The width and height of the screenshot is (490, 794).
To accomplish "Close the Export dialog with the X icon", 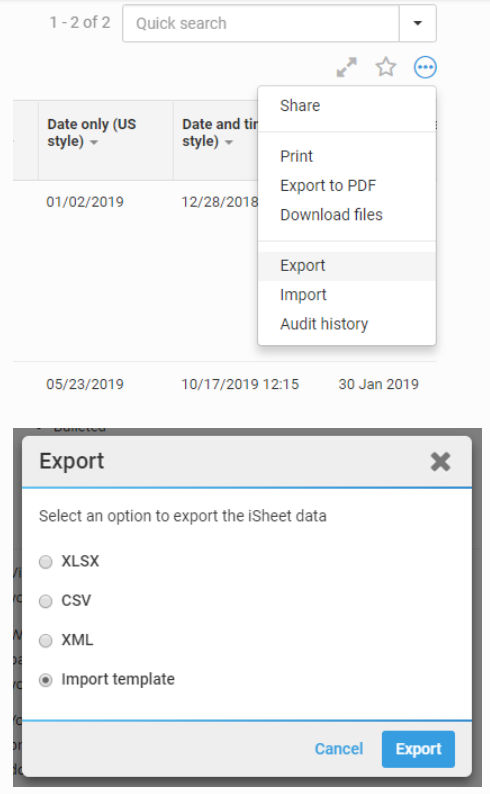I will pyautogui.click(x=440, y=461).
